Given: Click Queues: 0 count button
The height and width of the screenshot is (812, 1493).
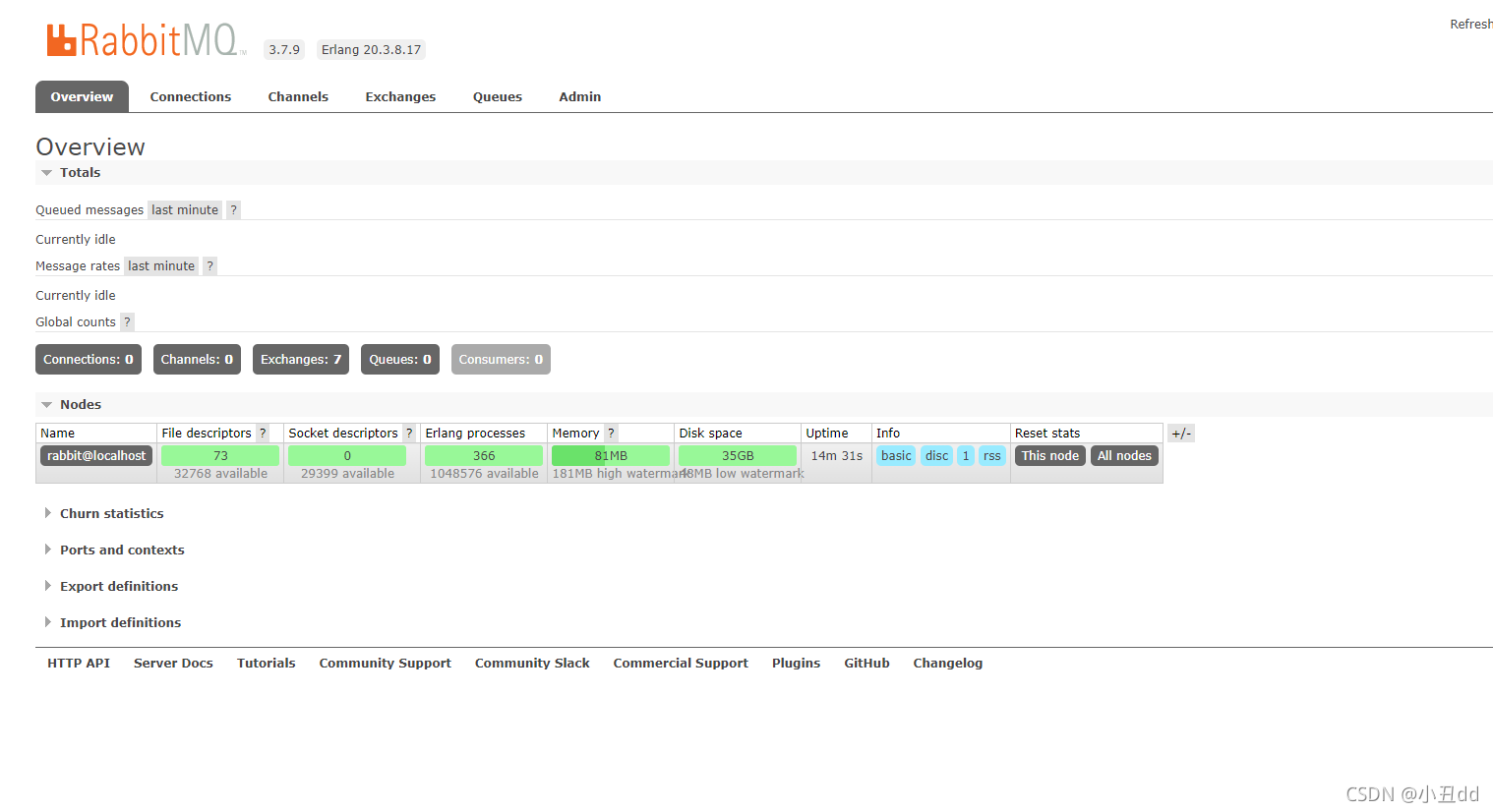Looking at the screenshot, I should (x=400, y=360).
